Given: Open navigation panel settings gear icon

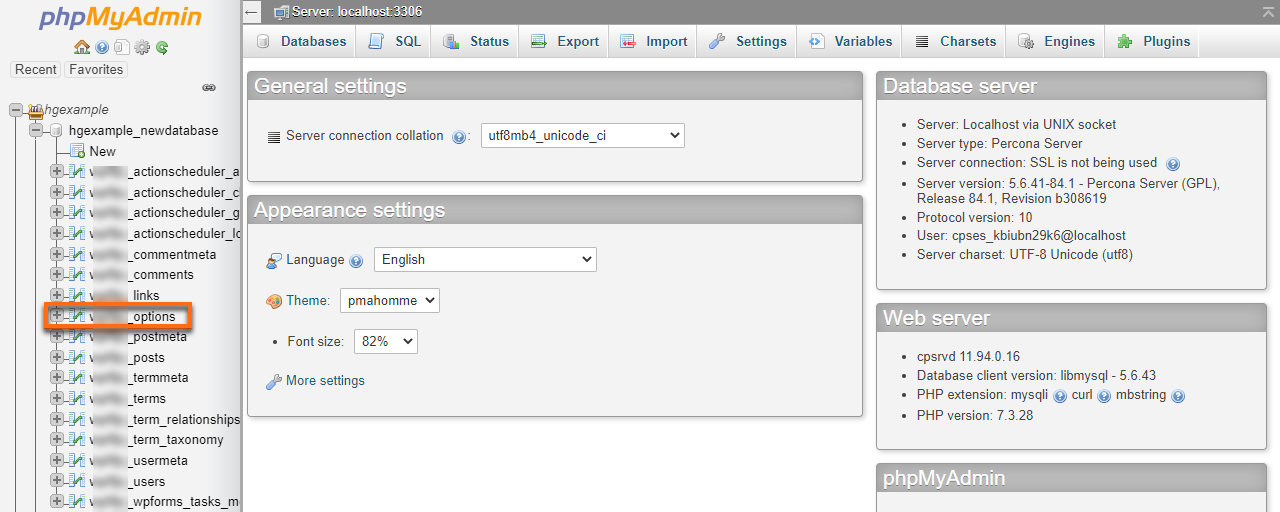Looking at the screenshot, I should pyautogui.click(x=142, y=47).
